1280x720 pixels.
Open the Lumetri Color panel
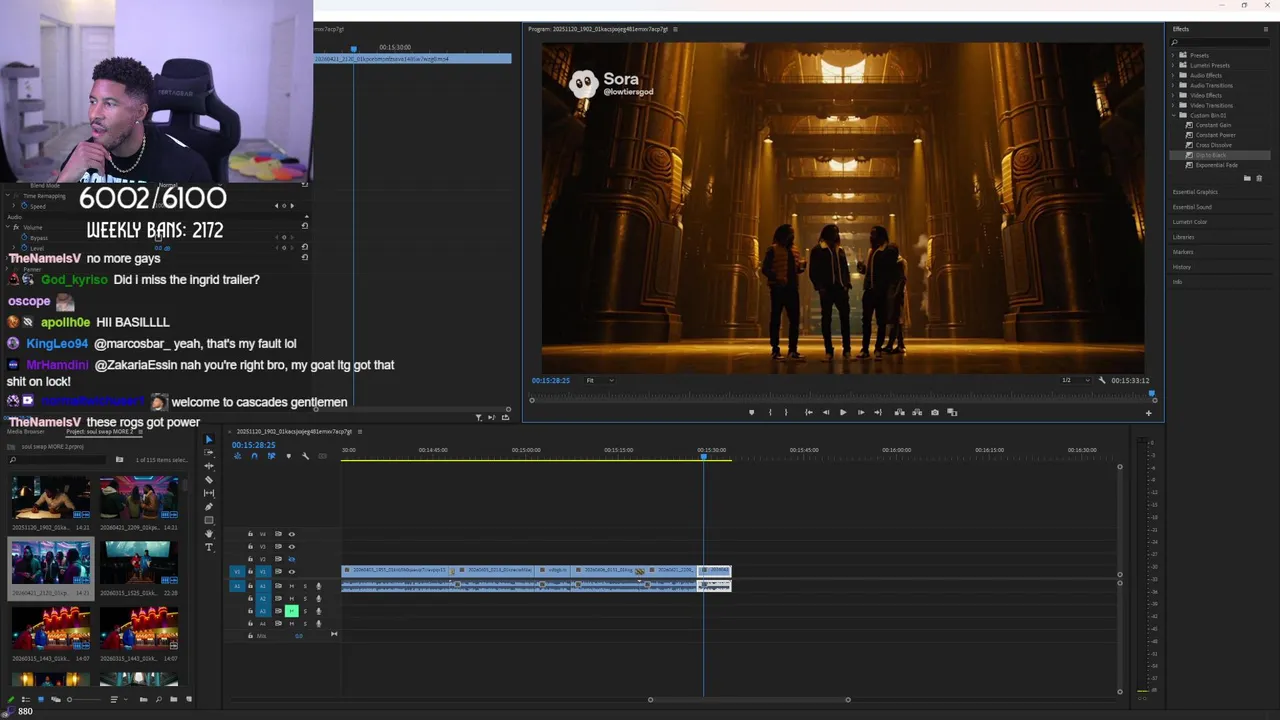(x=1190, y=222)
